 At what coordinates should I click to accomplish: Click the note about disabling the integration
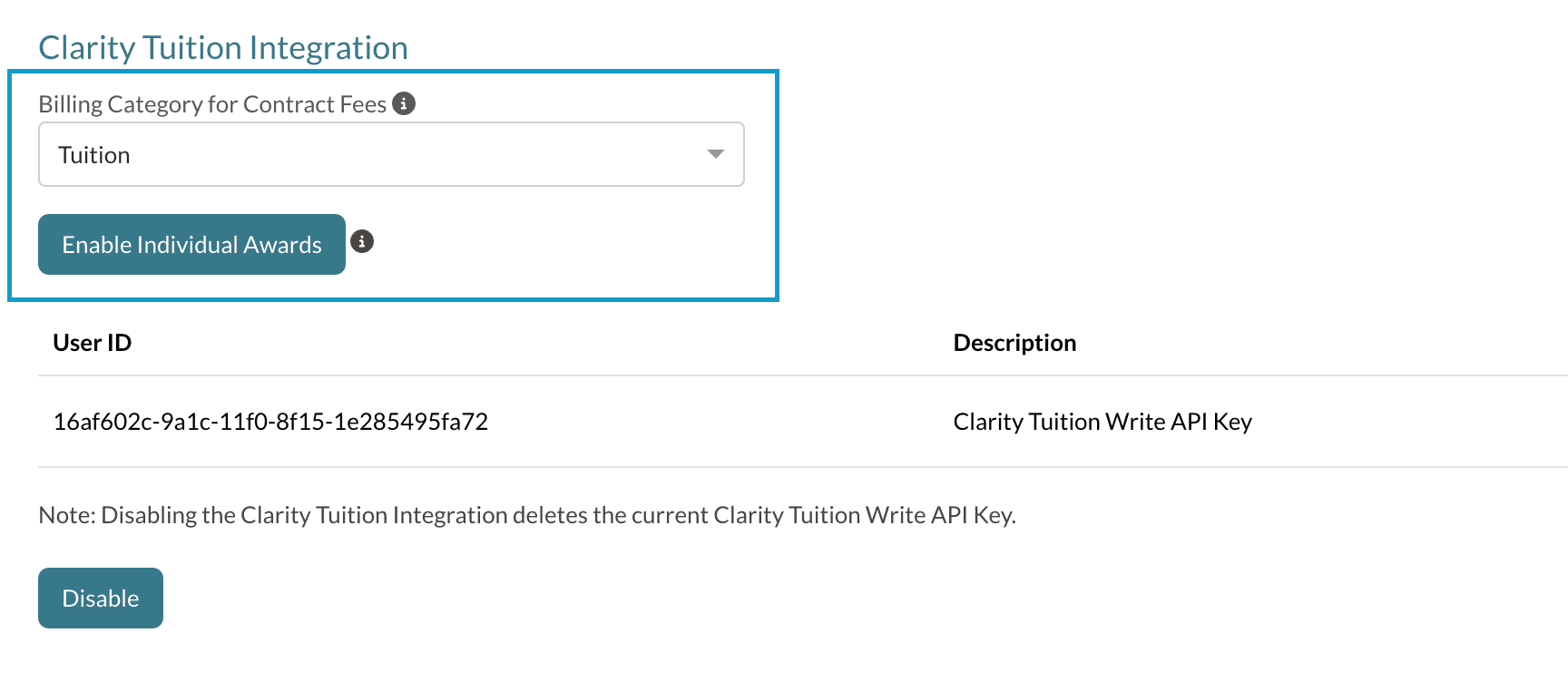[527, 514]
